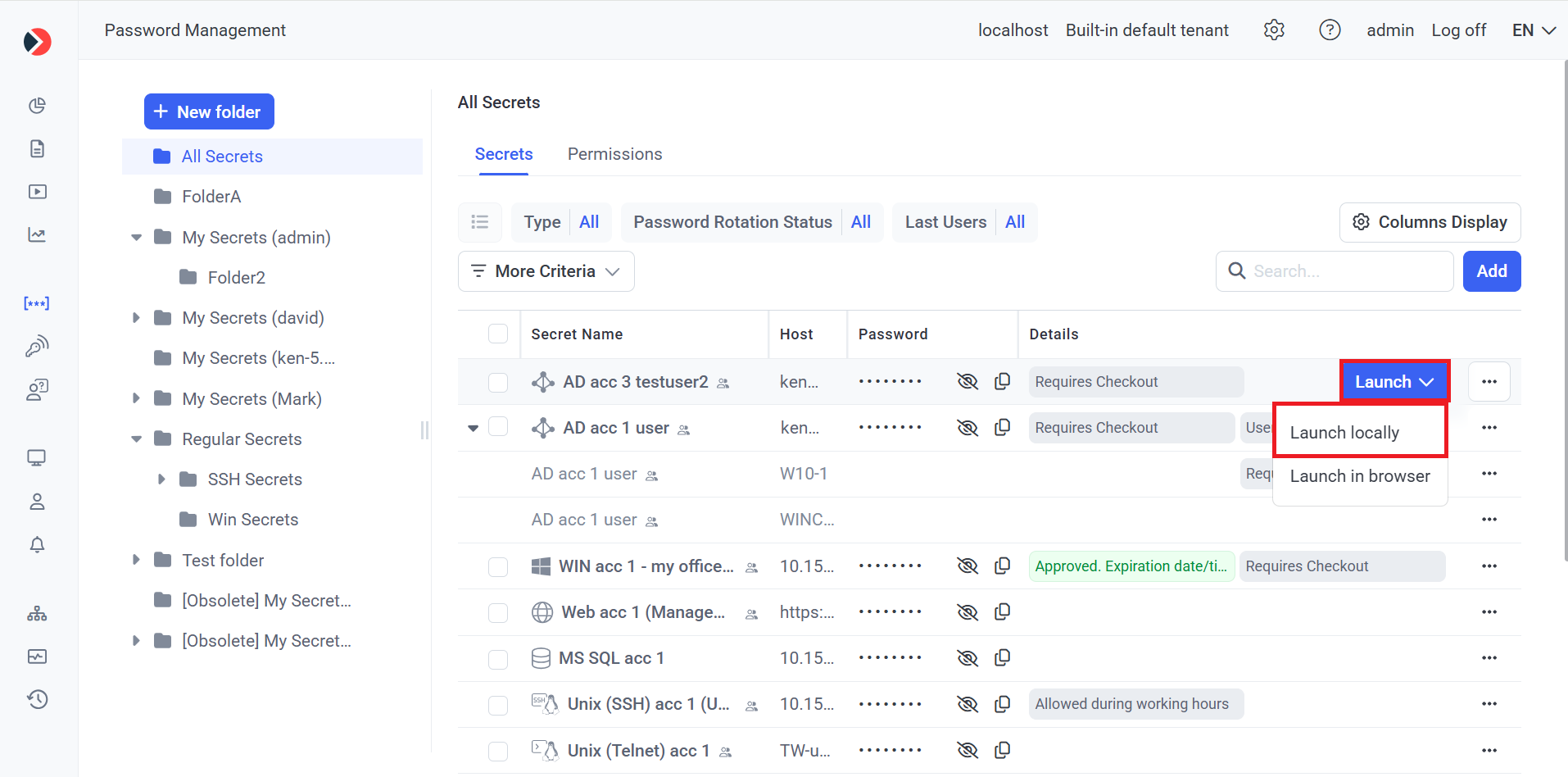Open password management sidebar icon
Image resolution: width=1568 pixels, height=777 pixels.
tap(37, 303)
